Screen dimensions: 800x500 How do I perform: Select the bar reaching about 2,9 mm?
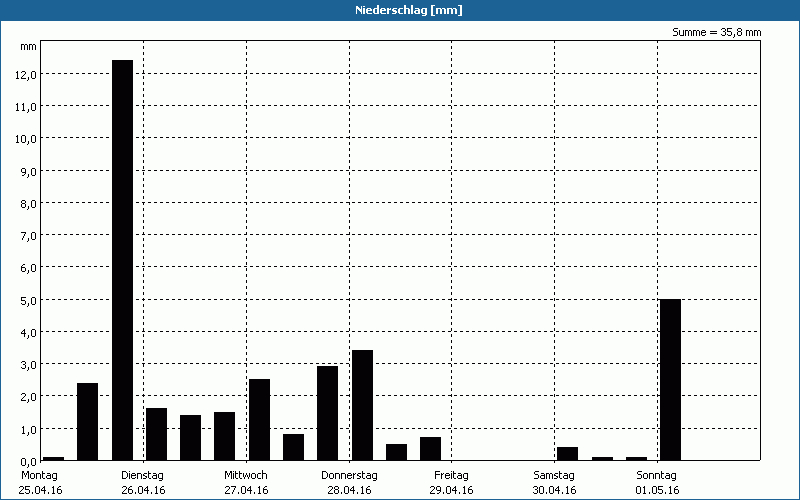click(x=328, y=413)
